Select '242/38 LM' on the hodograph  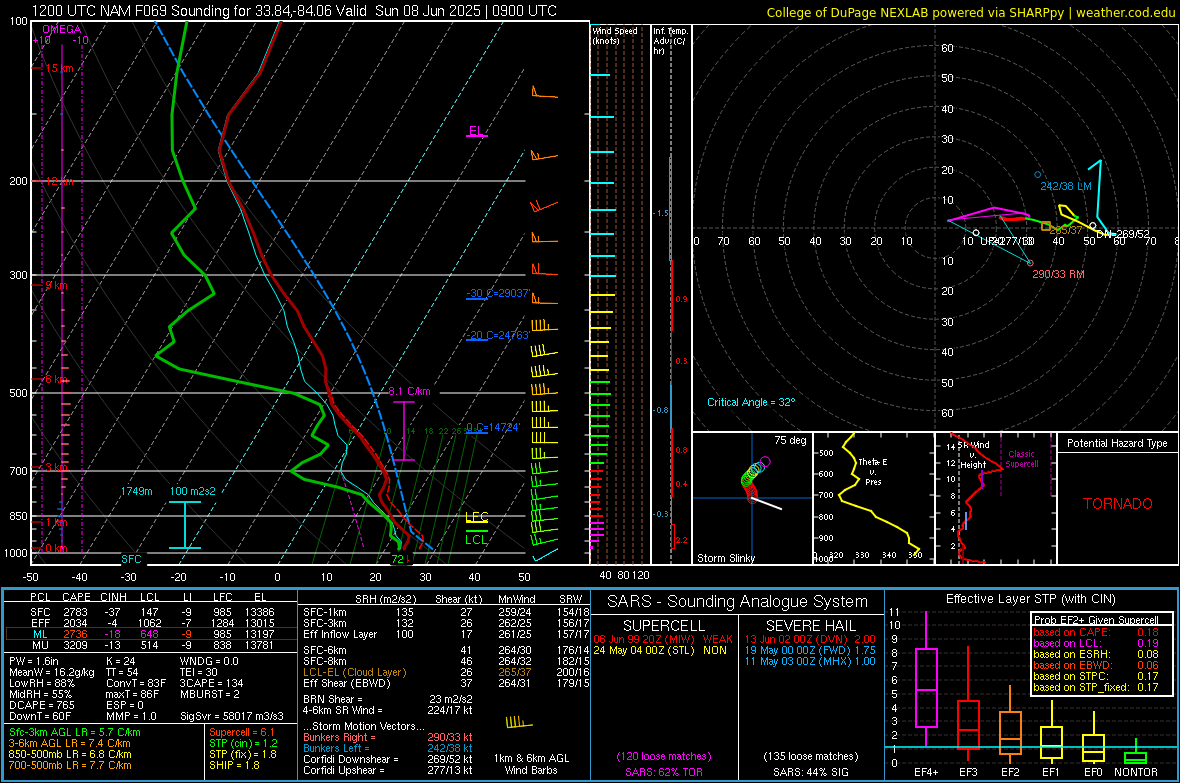tap(1066, 186)
